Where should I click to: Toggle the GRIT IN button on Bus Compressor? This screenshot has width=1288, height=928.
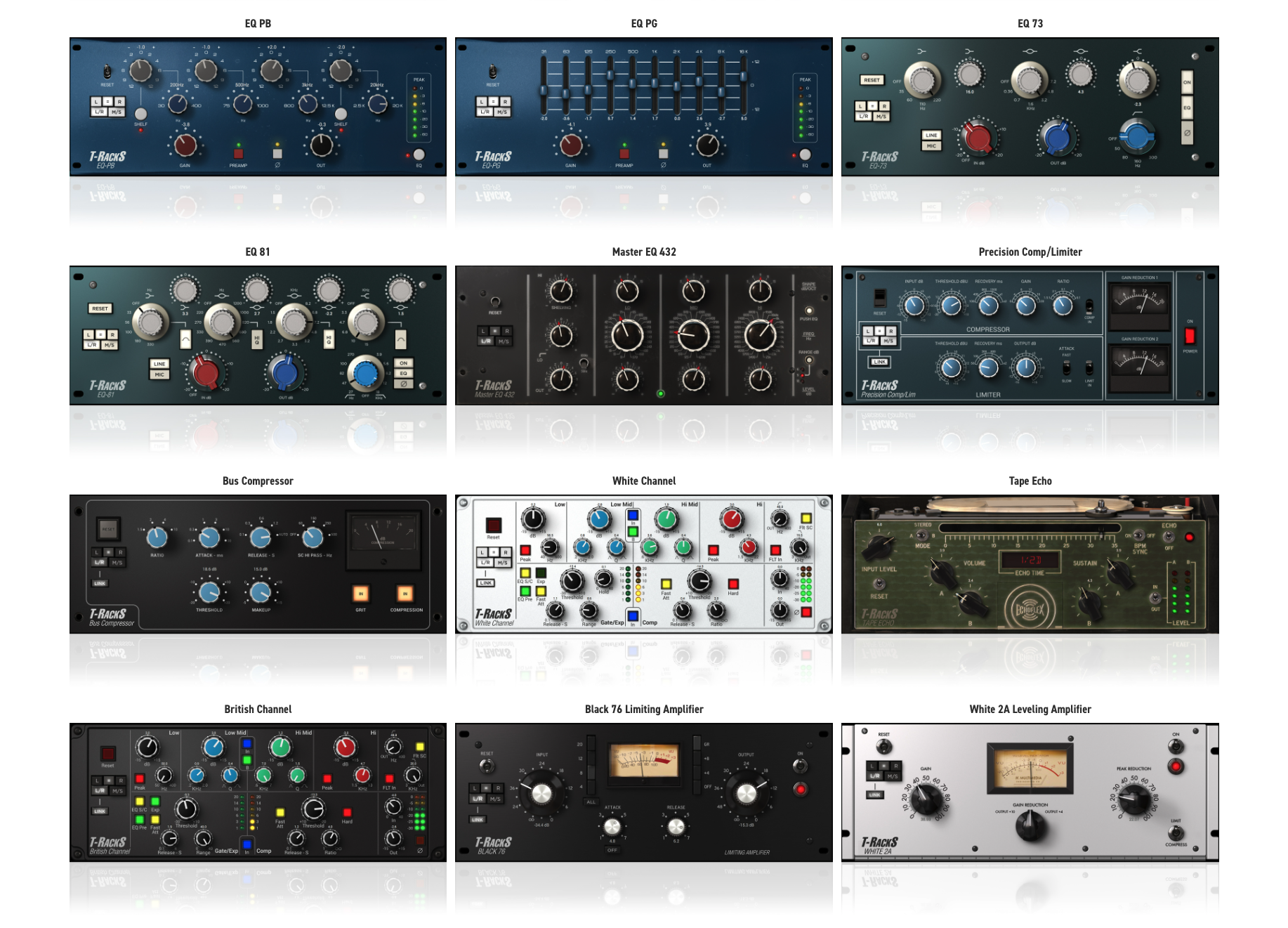point(361,594)
